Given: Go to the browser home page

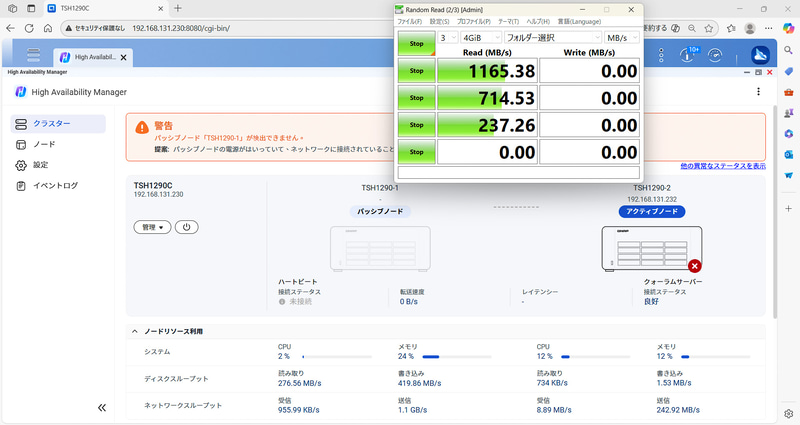Looking at the screenshot, I should [47, 28].
